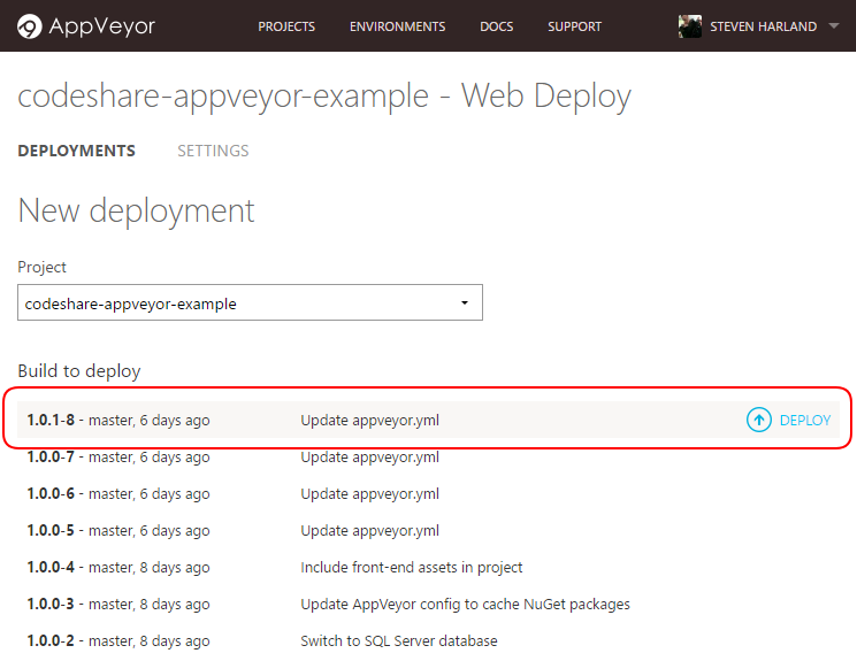
Task: Go to the Environments page
Action: coord(397,26)
